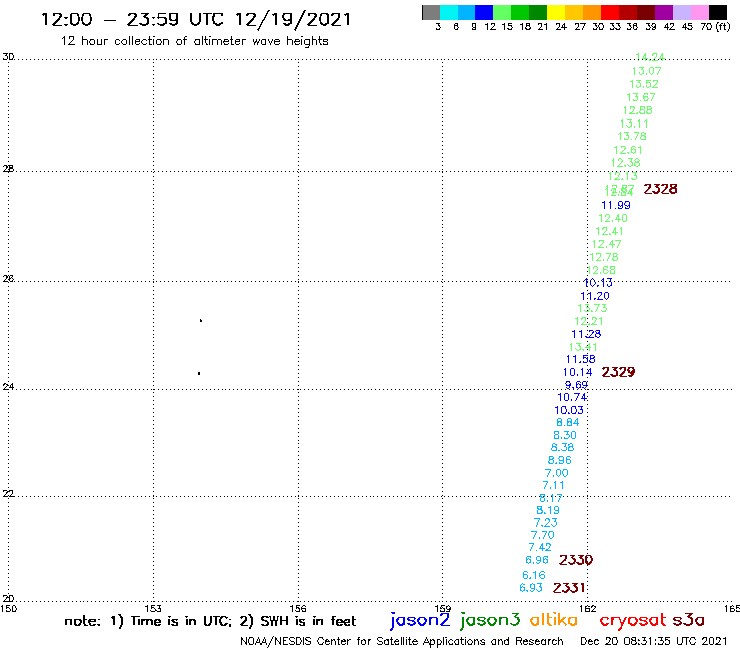This screenshot has height=650, width=740.
Task: Click the lavender swatch in the color legend
Action: pyautogui.click(x=681, y=12)
